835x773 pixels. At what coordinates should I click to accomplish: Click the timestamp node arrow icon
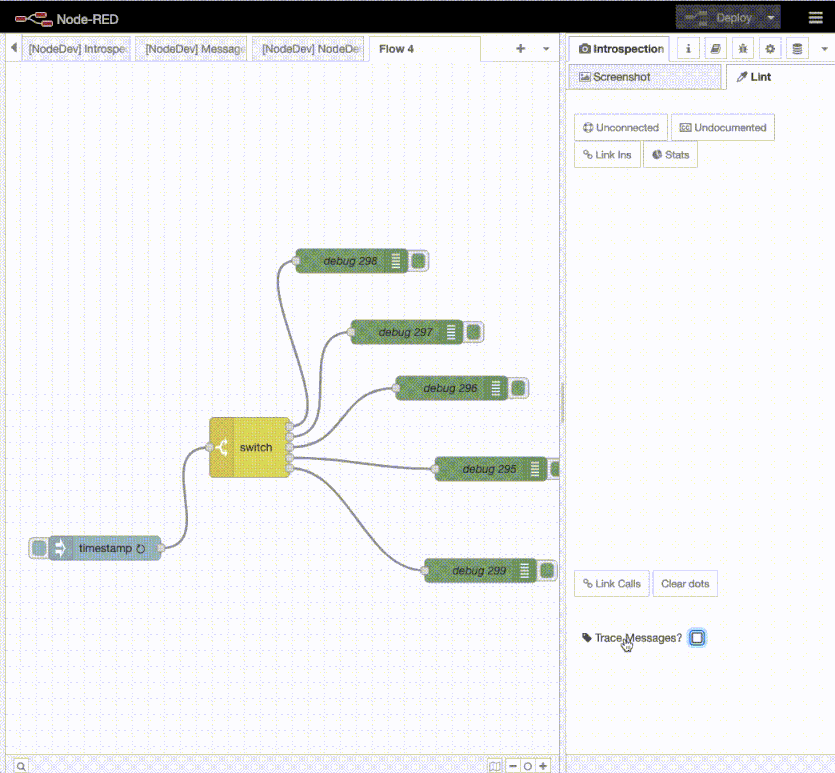(60, 548)
